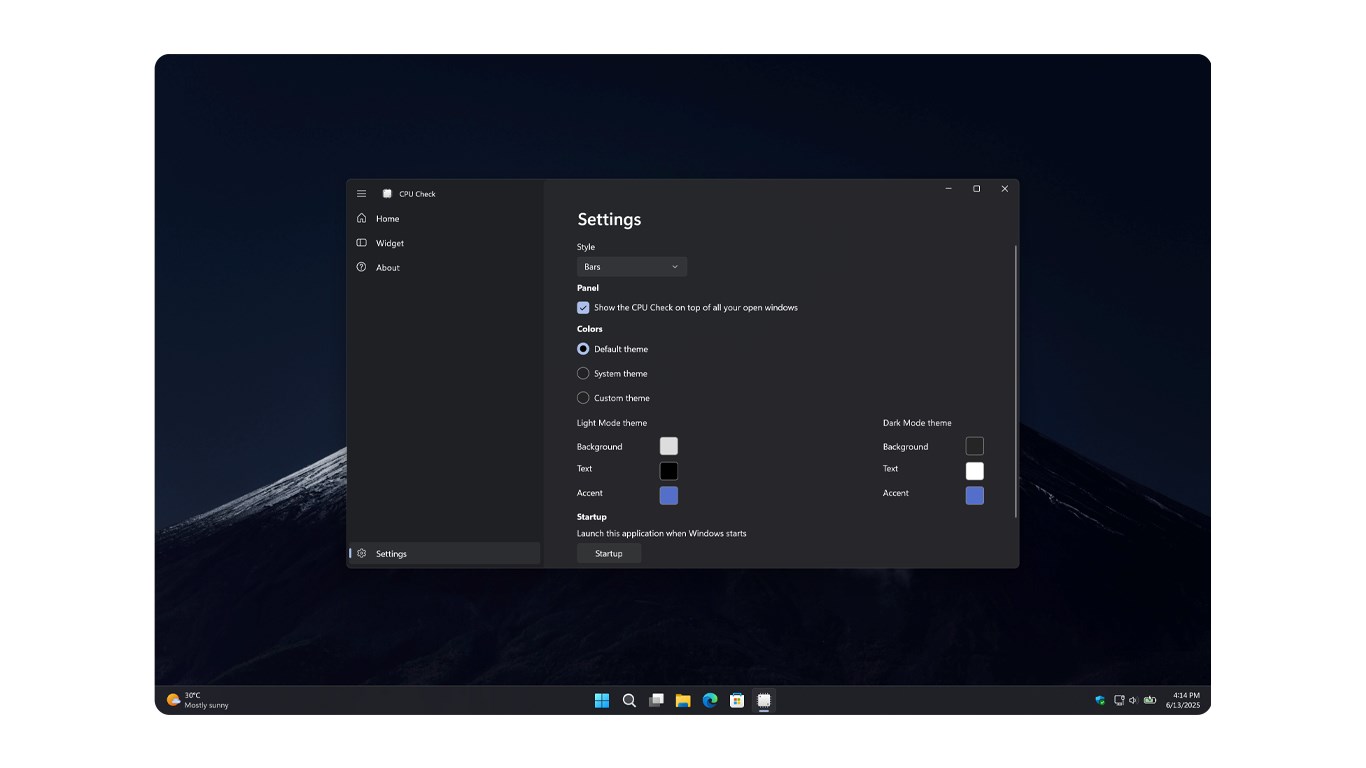Click the settings page vertical scrollbar
Screen dimensions: 1366x768
pyautogui.click(x=1016, y=380)
